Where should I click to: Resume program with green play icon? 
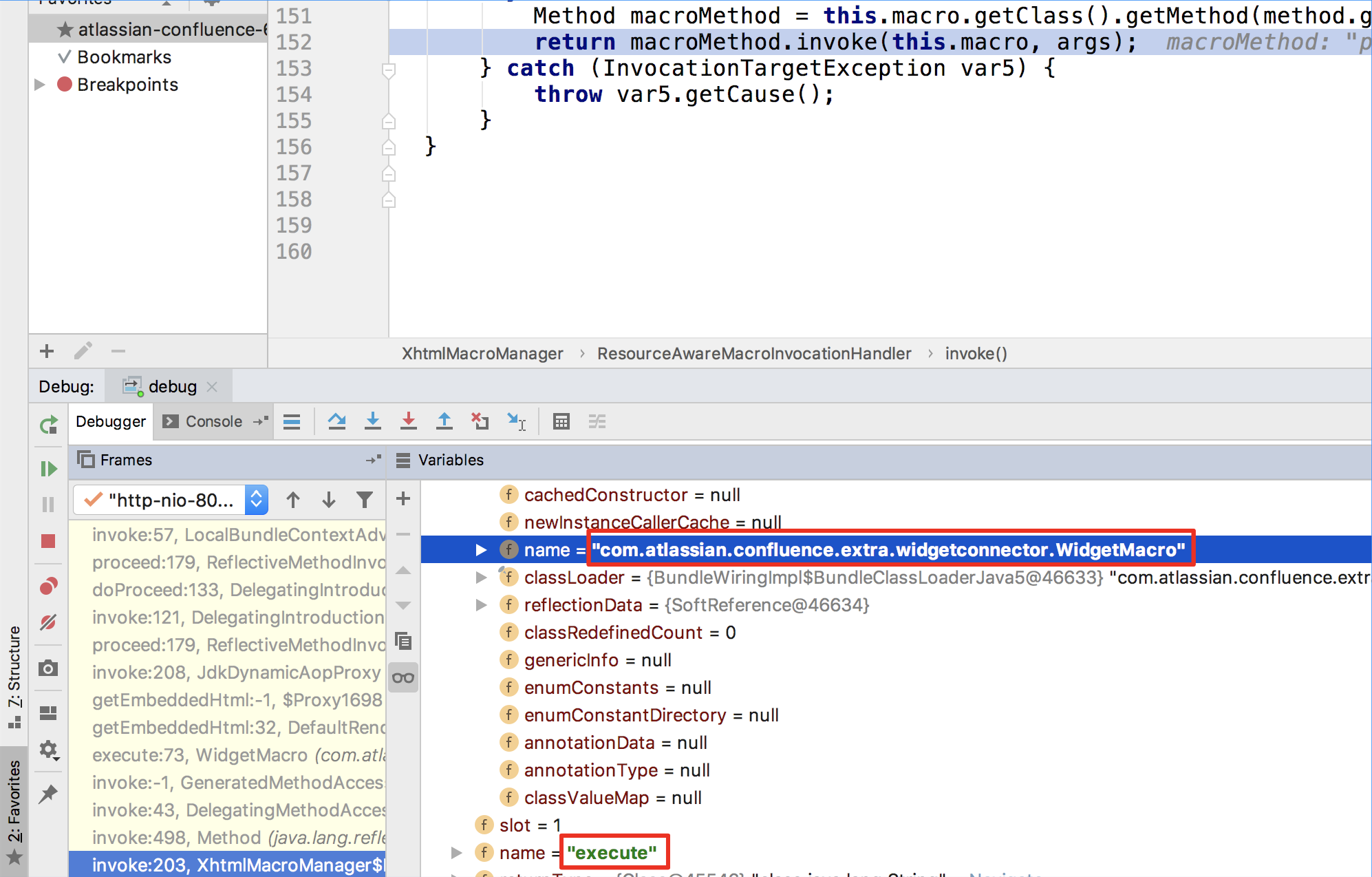tap(48, 469)
